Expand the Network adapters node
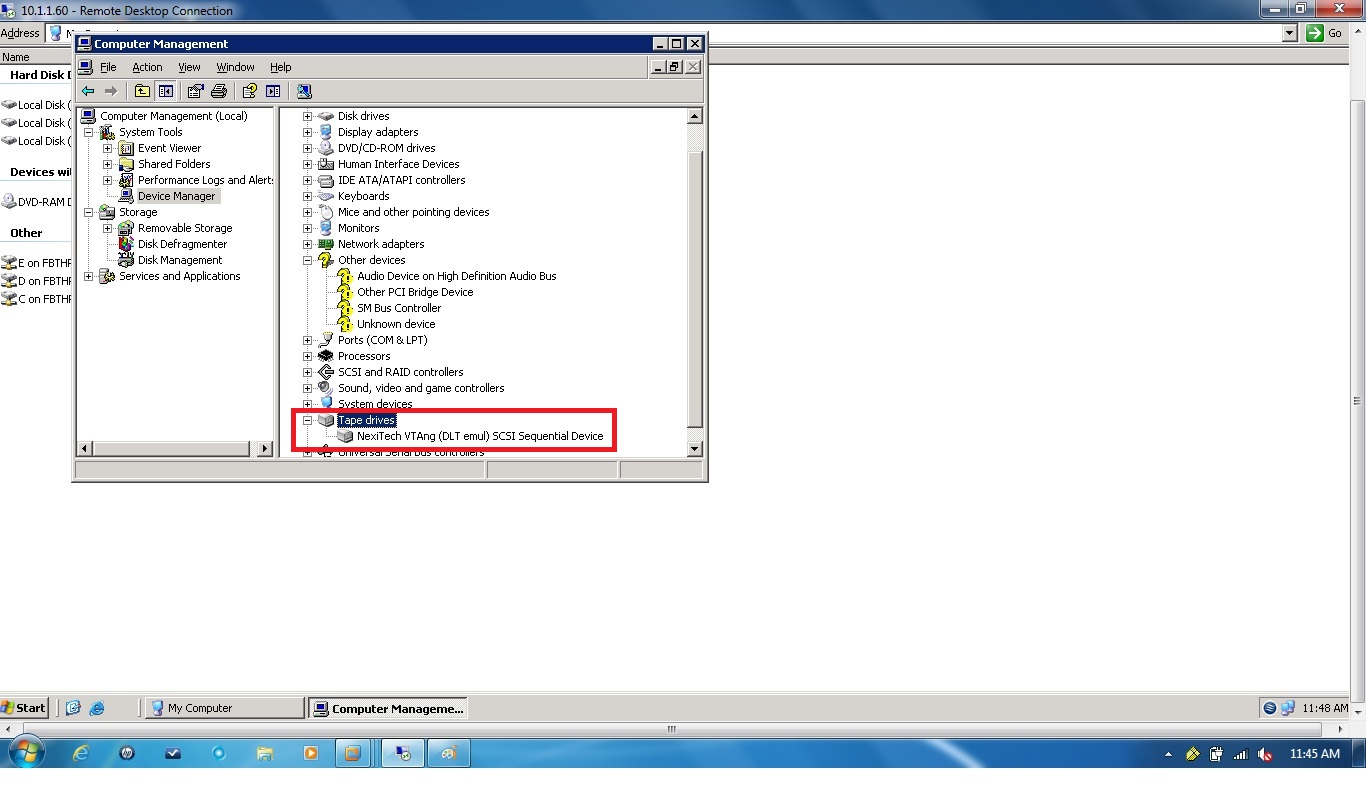Viewport: 1366px width, 802px height. point(307,244)
